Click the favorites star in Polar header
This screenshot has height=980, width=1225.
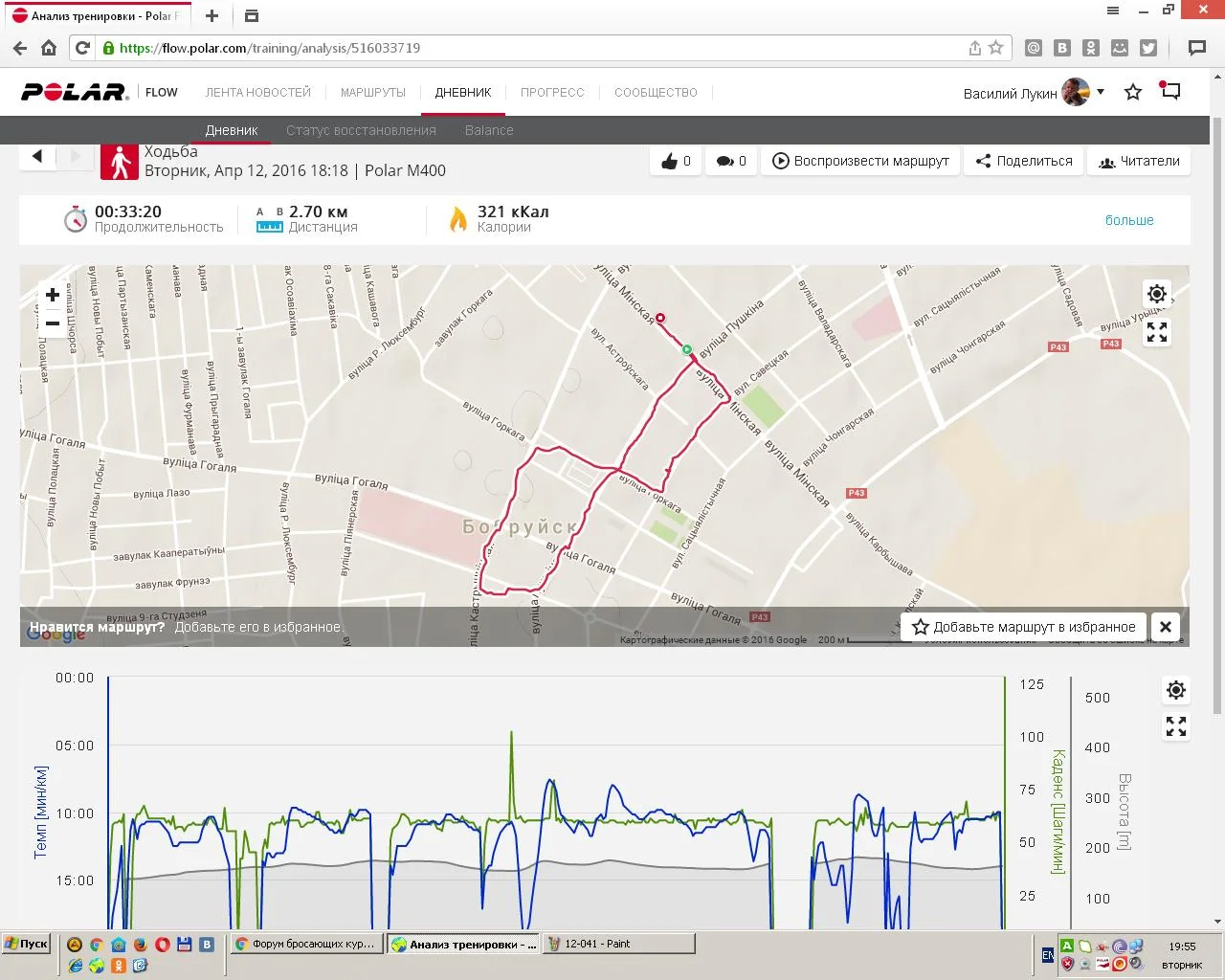(x=1133, y=92)
